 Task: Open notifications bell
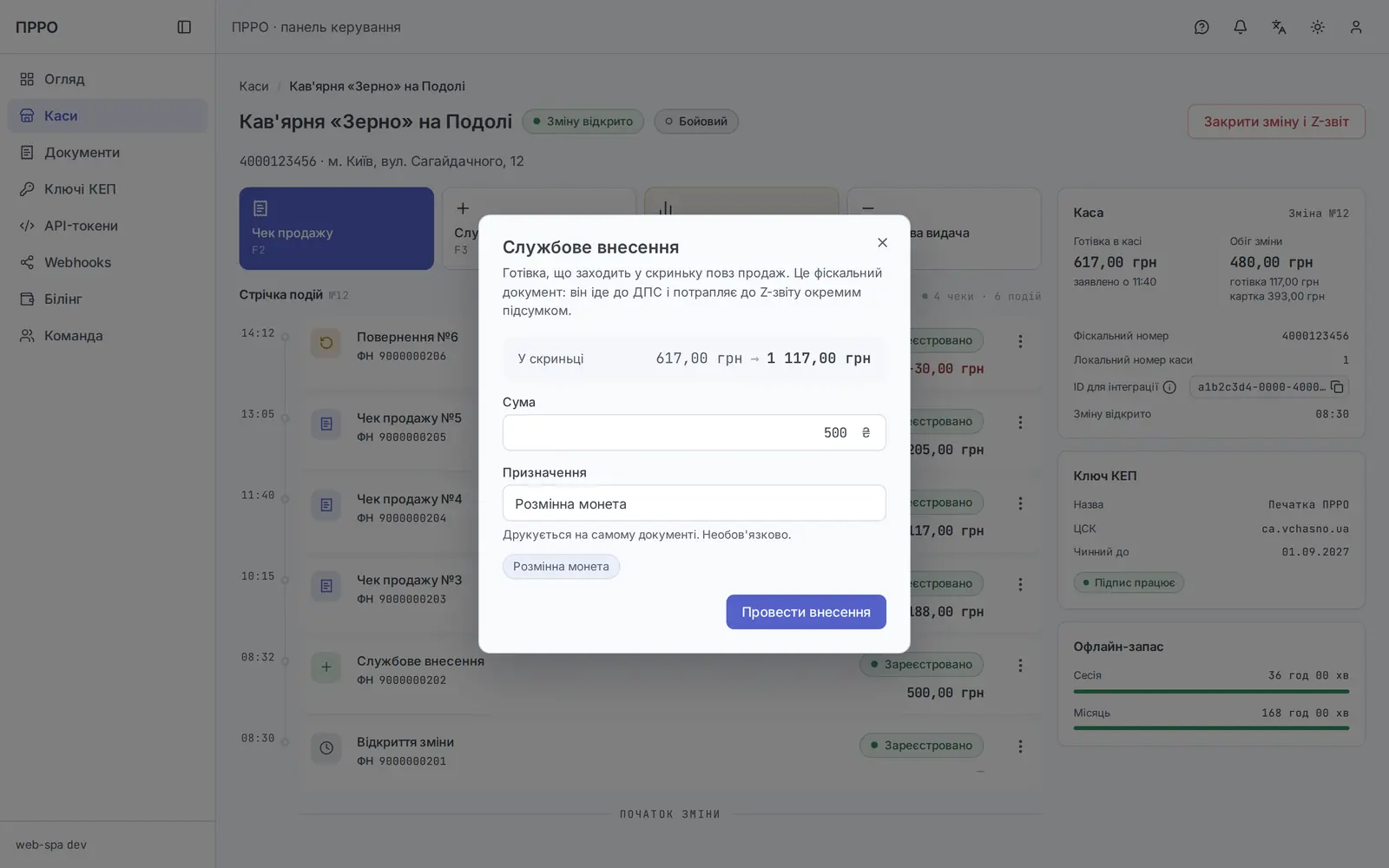click(1241, 27)
